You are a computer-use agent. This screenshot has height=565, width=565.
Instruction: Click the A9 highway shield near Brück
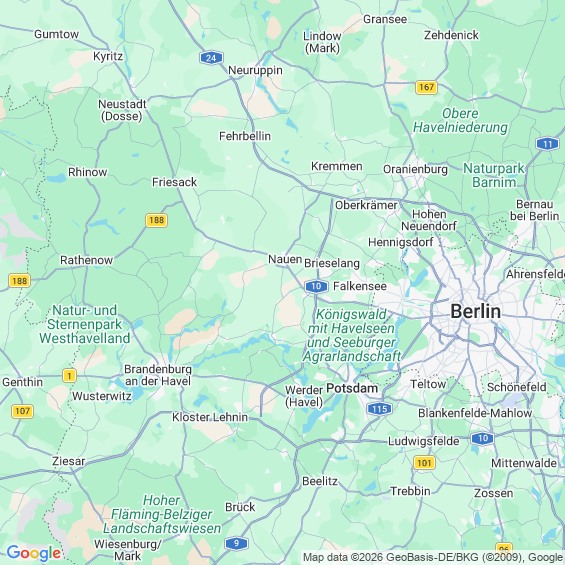(236, 543)
